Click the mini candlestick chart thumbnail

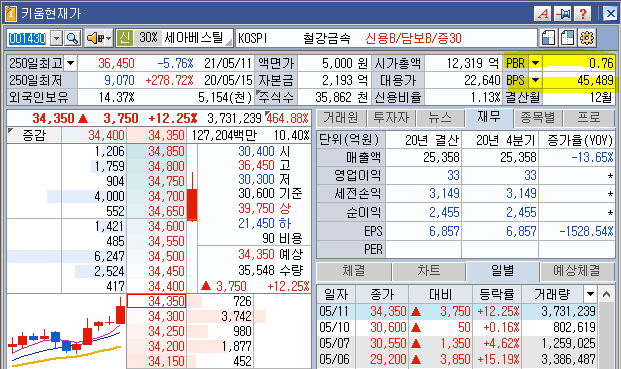point(66,331)
